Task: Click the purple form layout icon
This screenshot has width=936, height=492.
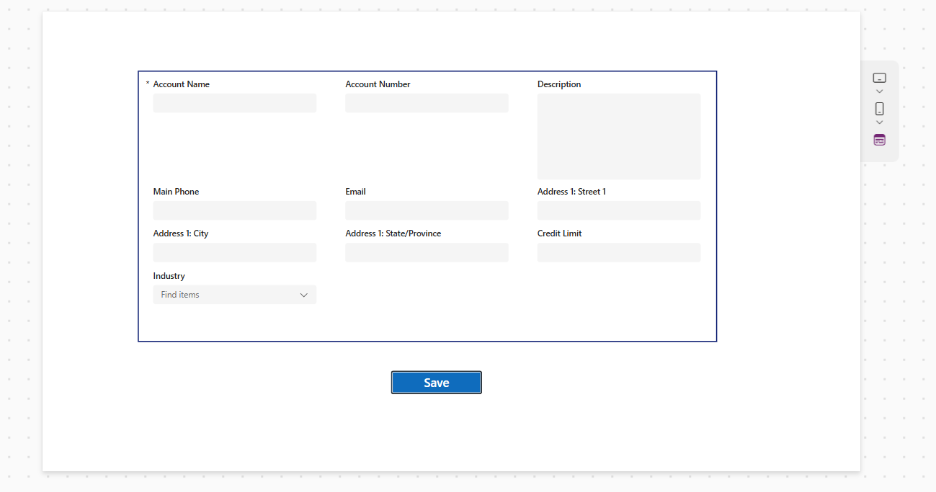Action: (879, 140)
